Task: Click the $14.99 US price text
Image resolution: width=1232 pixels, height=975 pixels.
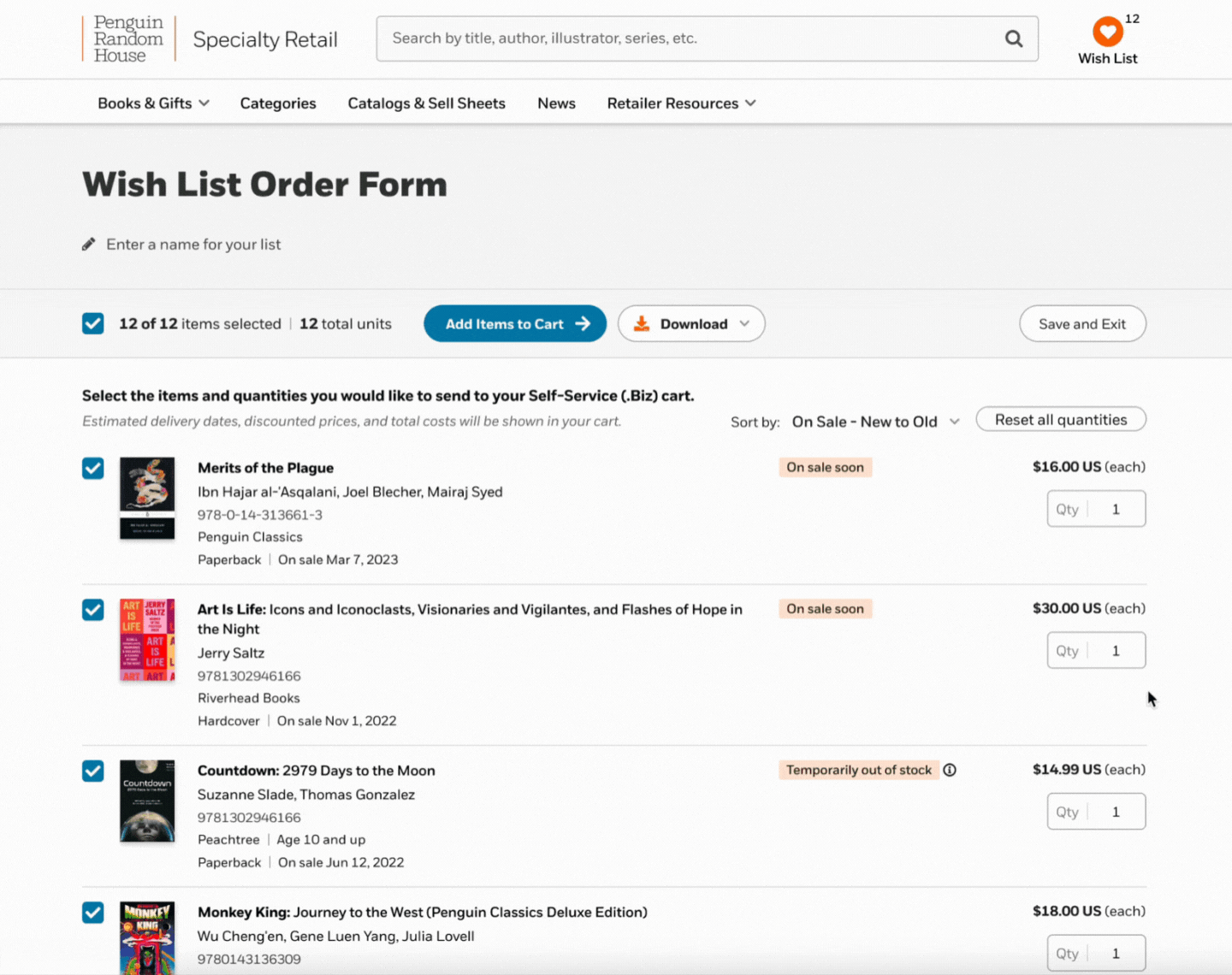Action: click(1067, 770)
